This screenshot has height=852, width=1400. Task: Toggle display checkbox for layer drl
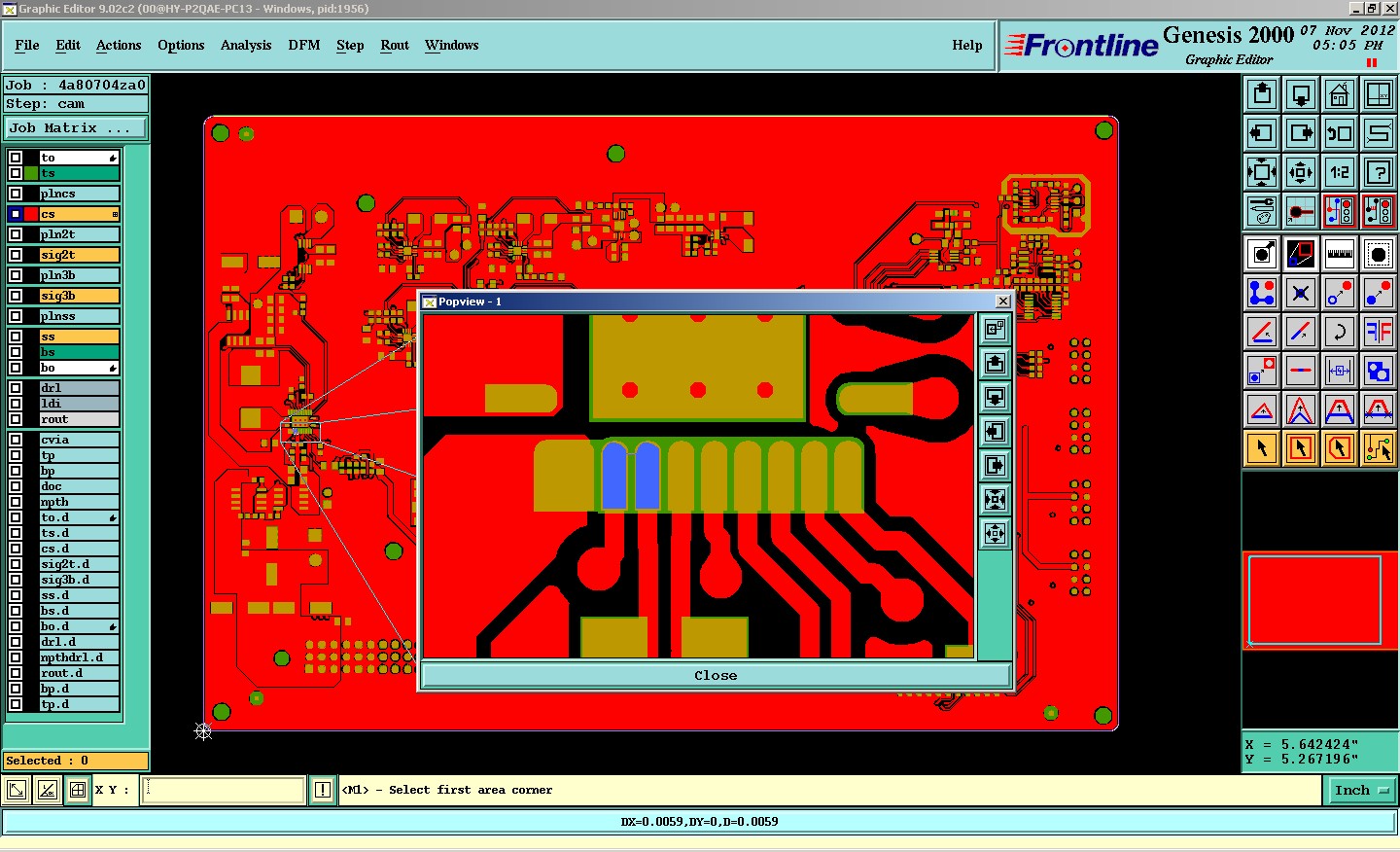[x=16, y=388]
